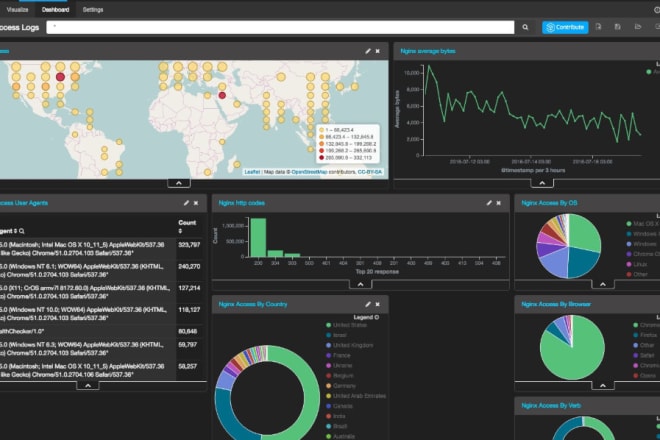Click the 58,257 count cell
Screen dimensions: 660x440
click(188, 366)
